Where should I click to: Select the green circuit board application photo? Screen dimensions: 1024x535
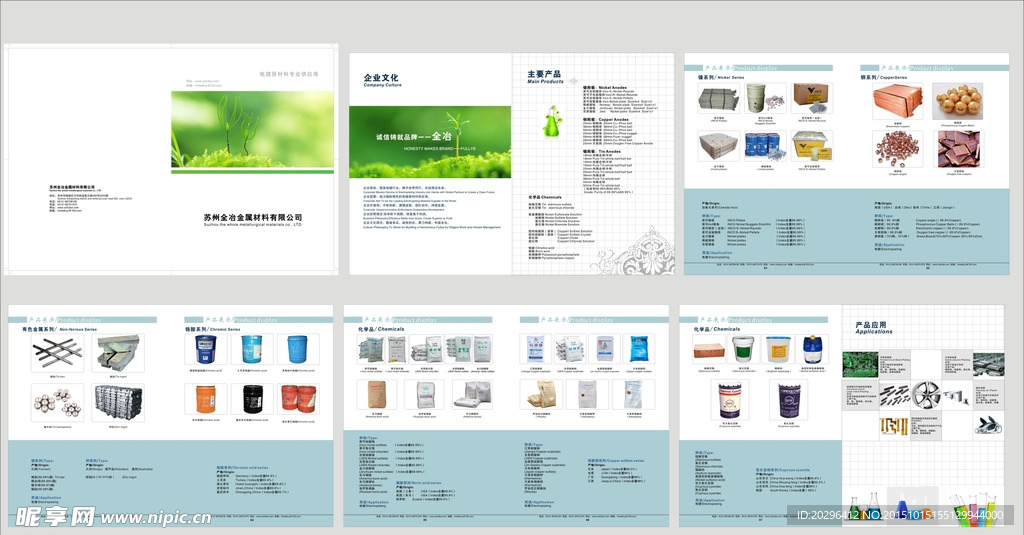click(x=860, y=365)
